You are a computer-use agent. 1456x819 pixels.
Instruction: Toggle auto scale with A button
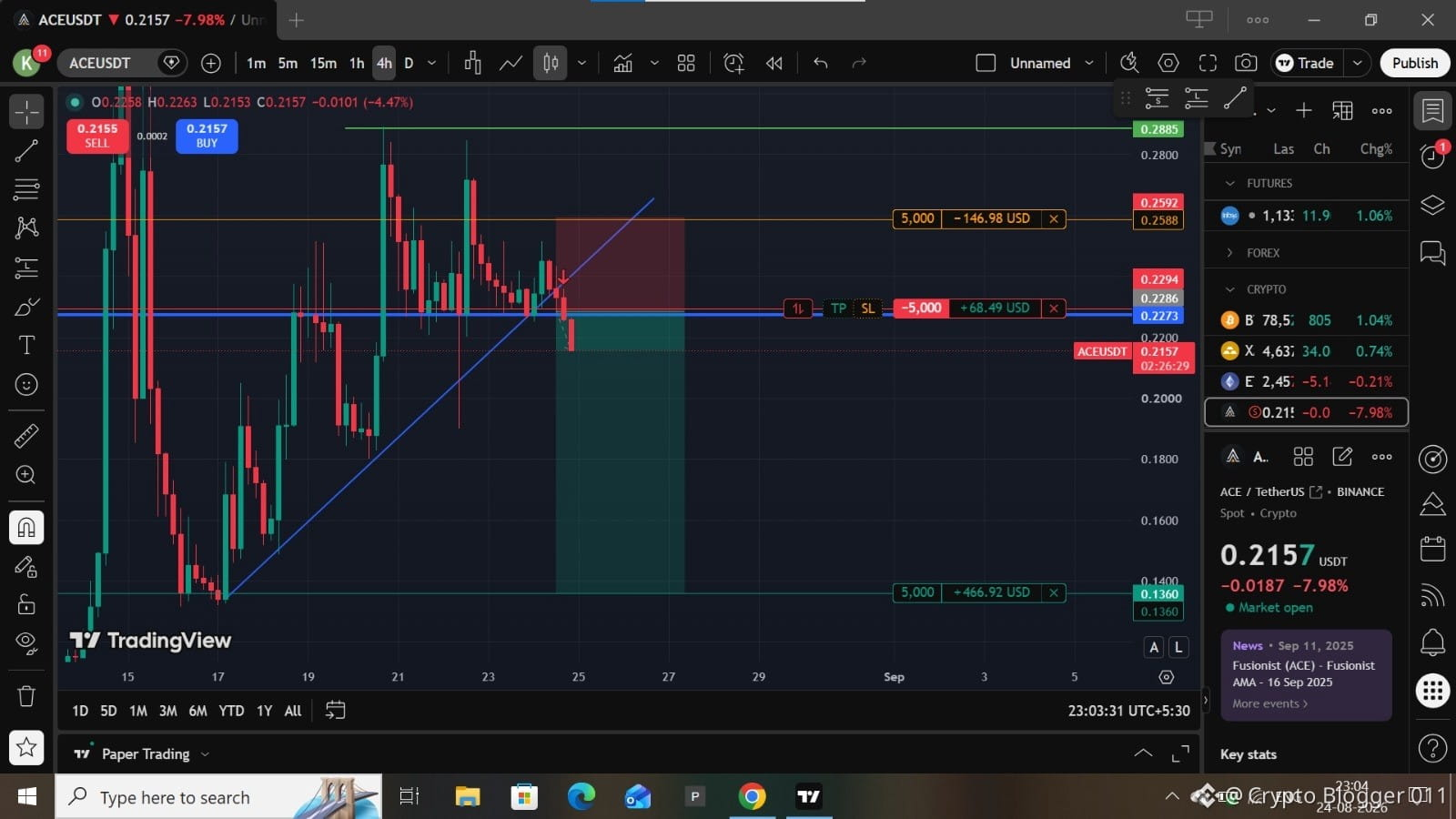click(x=1154, y=647)
